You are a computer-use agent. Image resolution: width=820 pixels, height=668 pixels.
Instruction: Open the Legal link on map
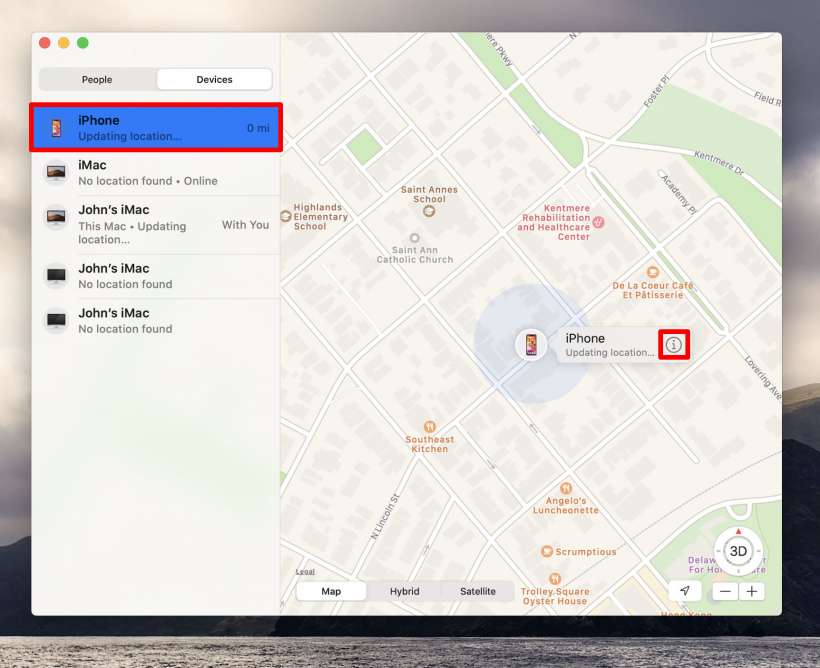(305, 572)
